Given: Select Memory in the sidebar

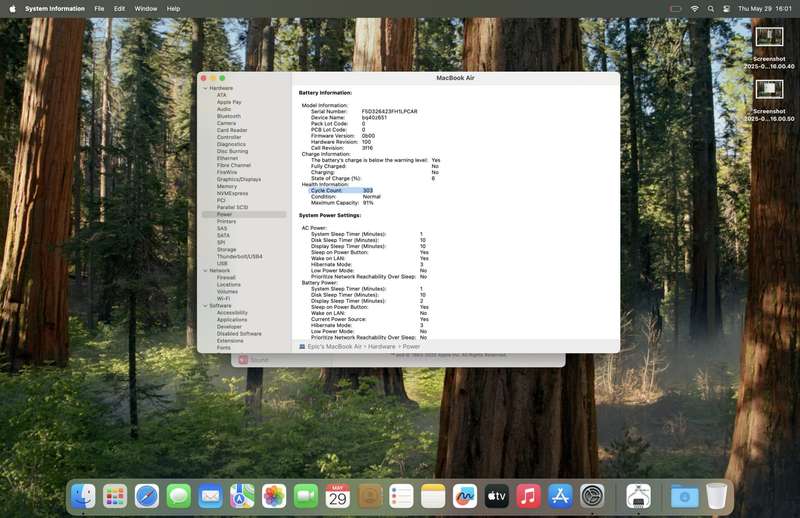Looking at the screenshot, I should click(x=227, y=187).
